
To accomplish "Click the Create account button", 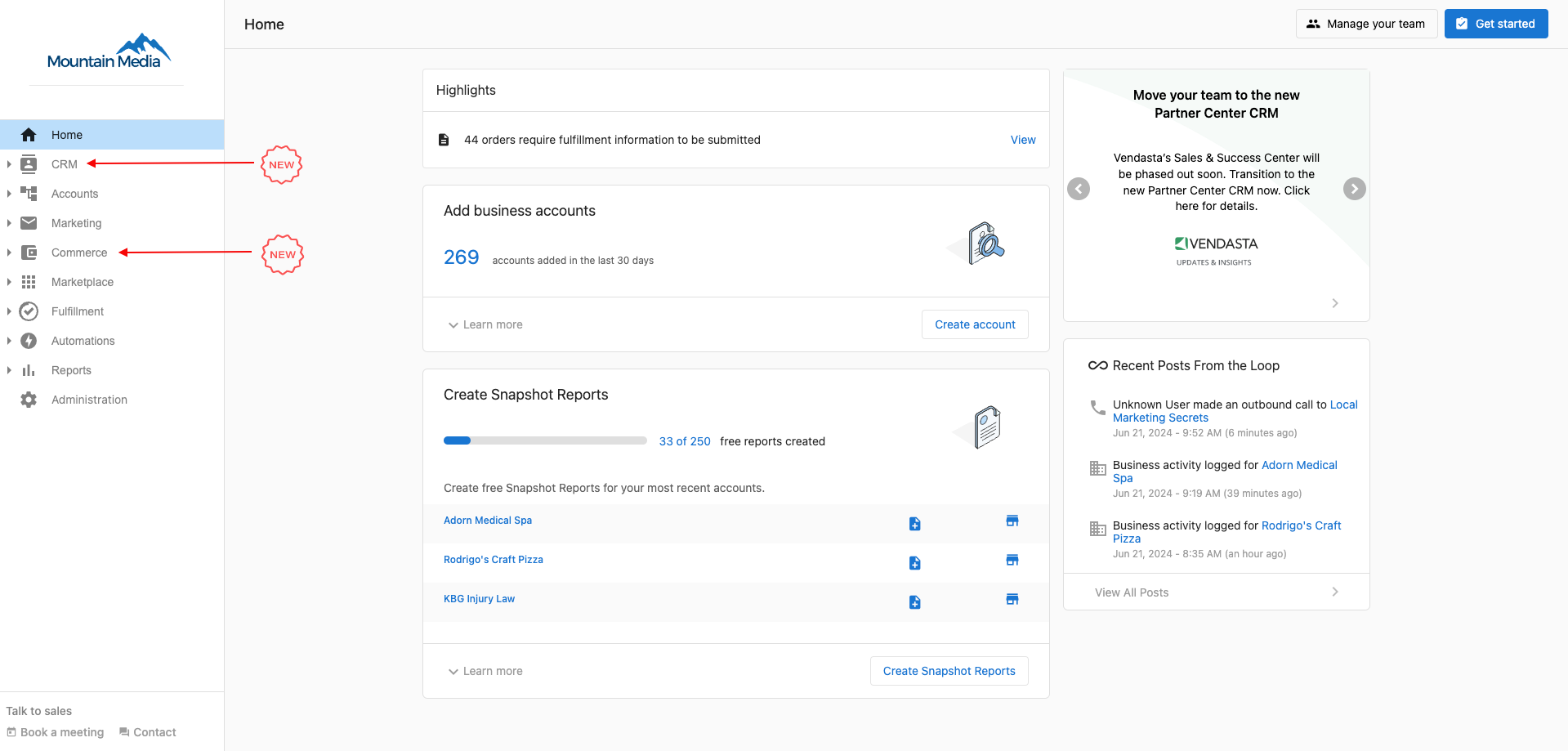I will coord(975,324).
